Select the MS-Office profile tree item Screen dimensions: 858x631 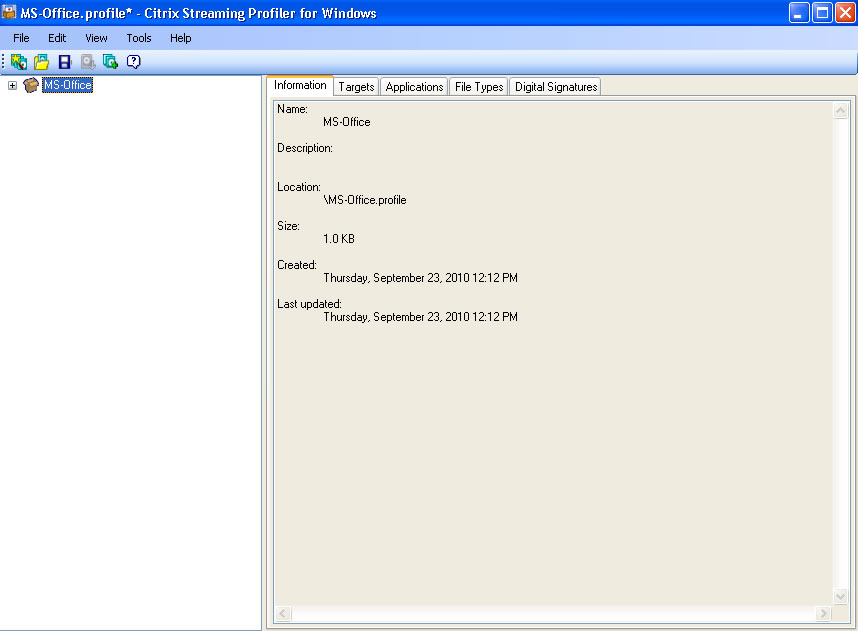tap(68, 85)
